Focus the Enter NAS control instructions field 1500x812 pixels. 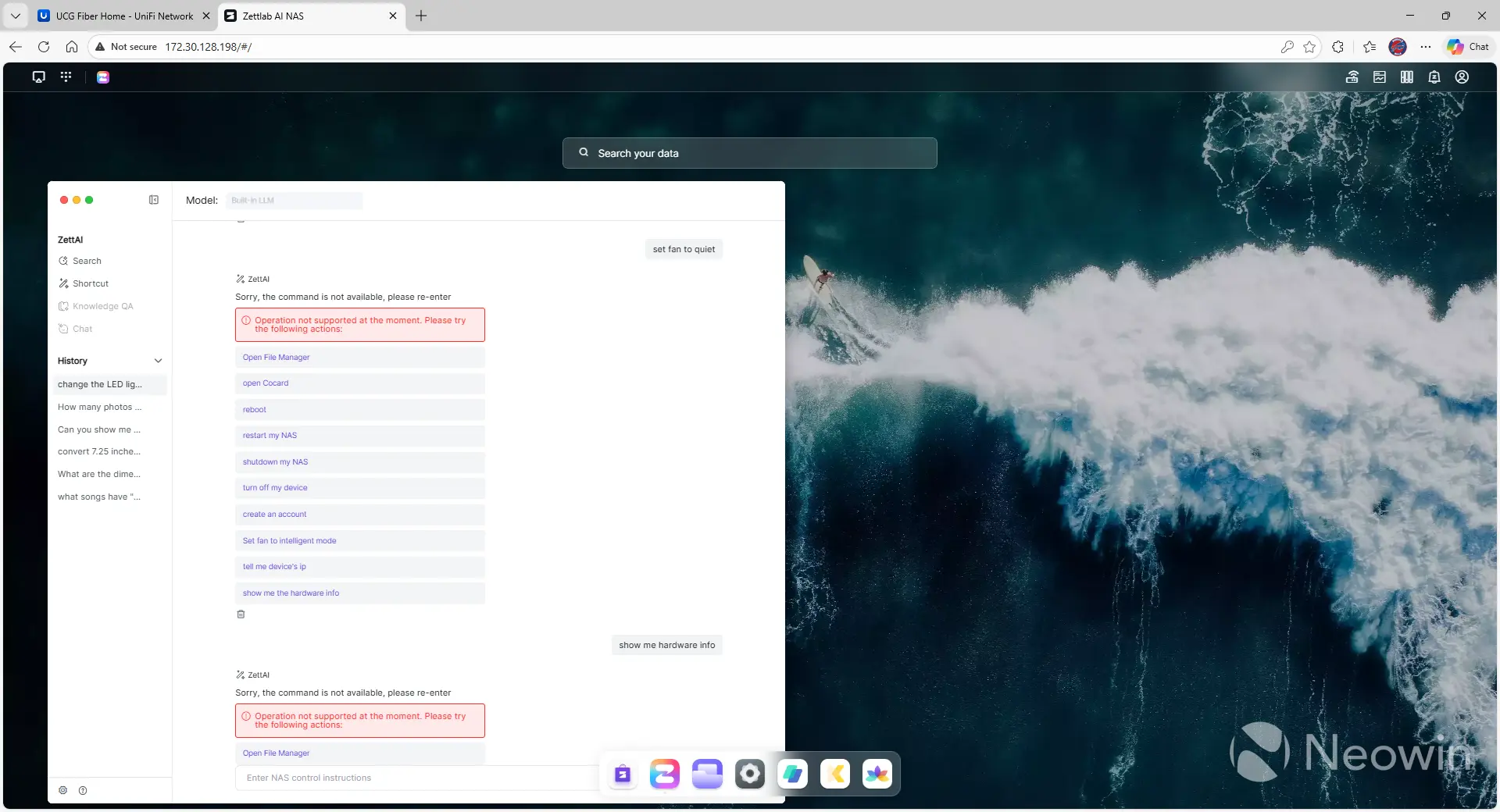click(418, 778)
